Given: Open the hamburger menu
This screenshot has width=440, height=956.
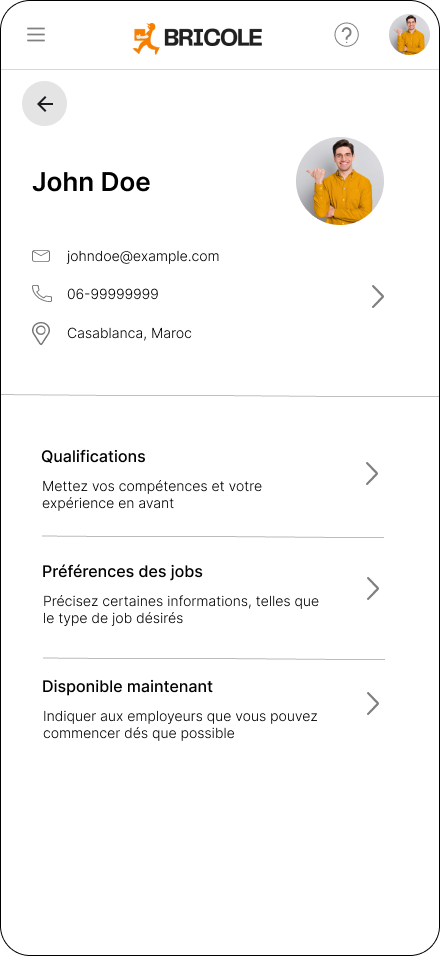Looking at the screenshot, I should [x=36, y=35].
